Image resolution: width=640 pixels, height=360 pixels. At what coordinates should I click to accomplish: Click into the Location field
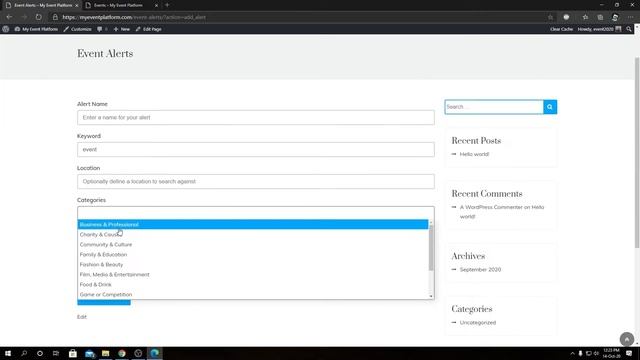tap(256, 181)
